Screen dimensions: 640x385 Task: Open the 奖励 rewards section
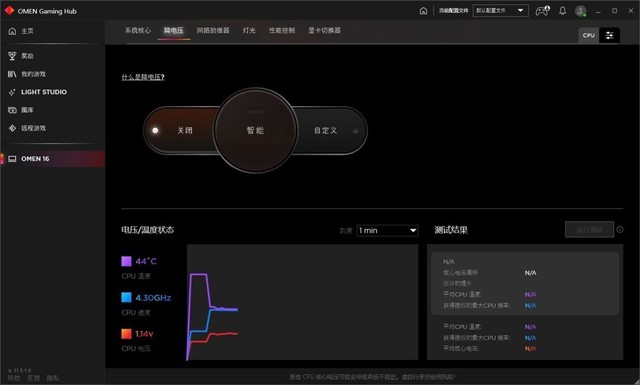point(21,56)
